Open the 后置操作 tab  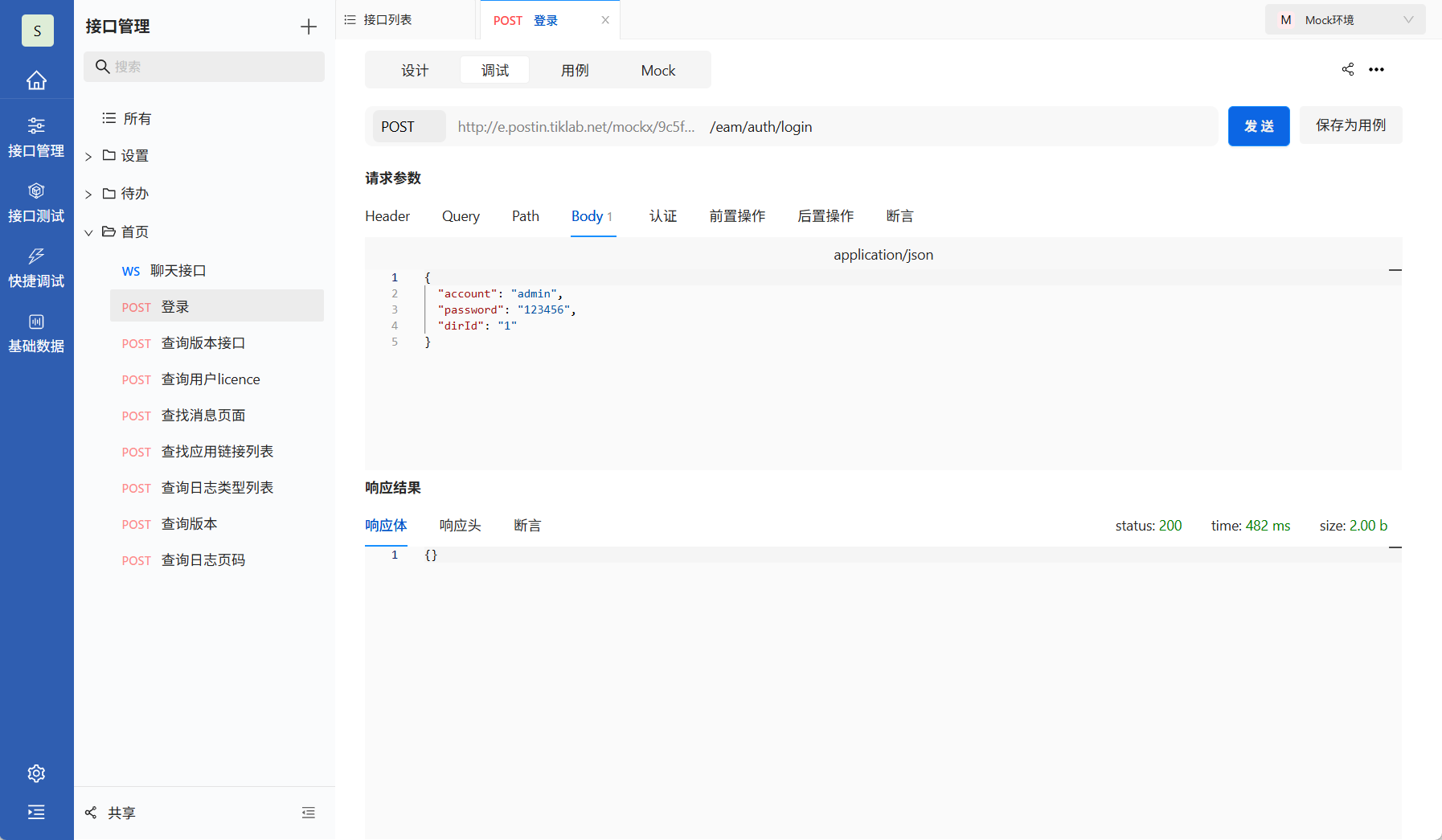(825, 215)
